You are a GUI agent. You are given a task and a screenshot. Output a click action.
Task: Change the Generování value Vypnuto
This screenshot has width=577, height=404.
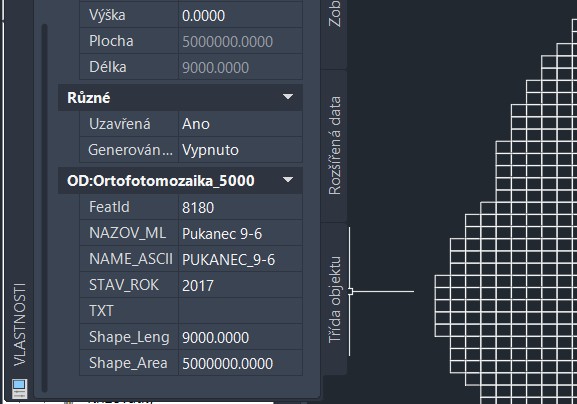point(240,150)
